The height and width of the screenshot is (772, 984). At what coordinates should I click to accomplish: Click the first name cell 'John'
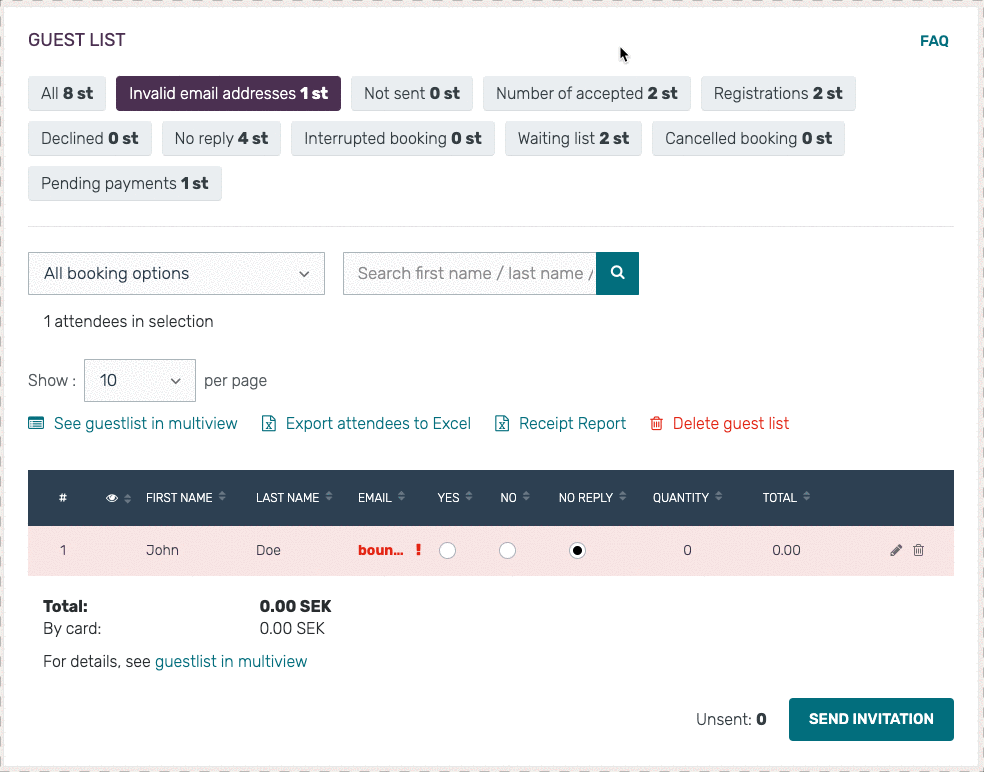[x=163, y=550]
